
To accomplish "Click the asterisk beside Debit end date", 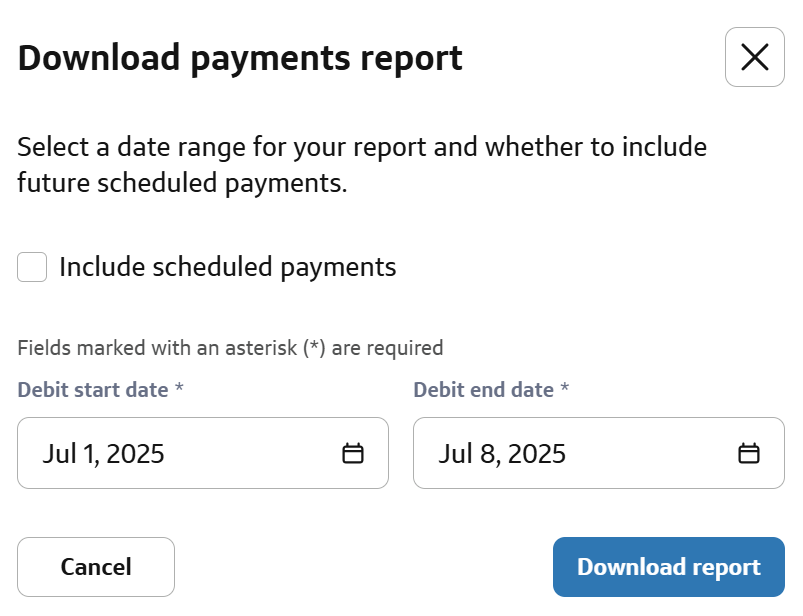I will pyautogui.click(x=565, y=389).
